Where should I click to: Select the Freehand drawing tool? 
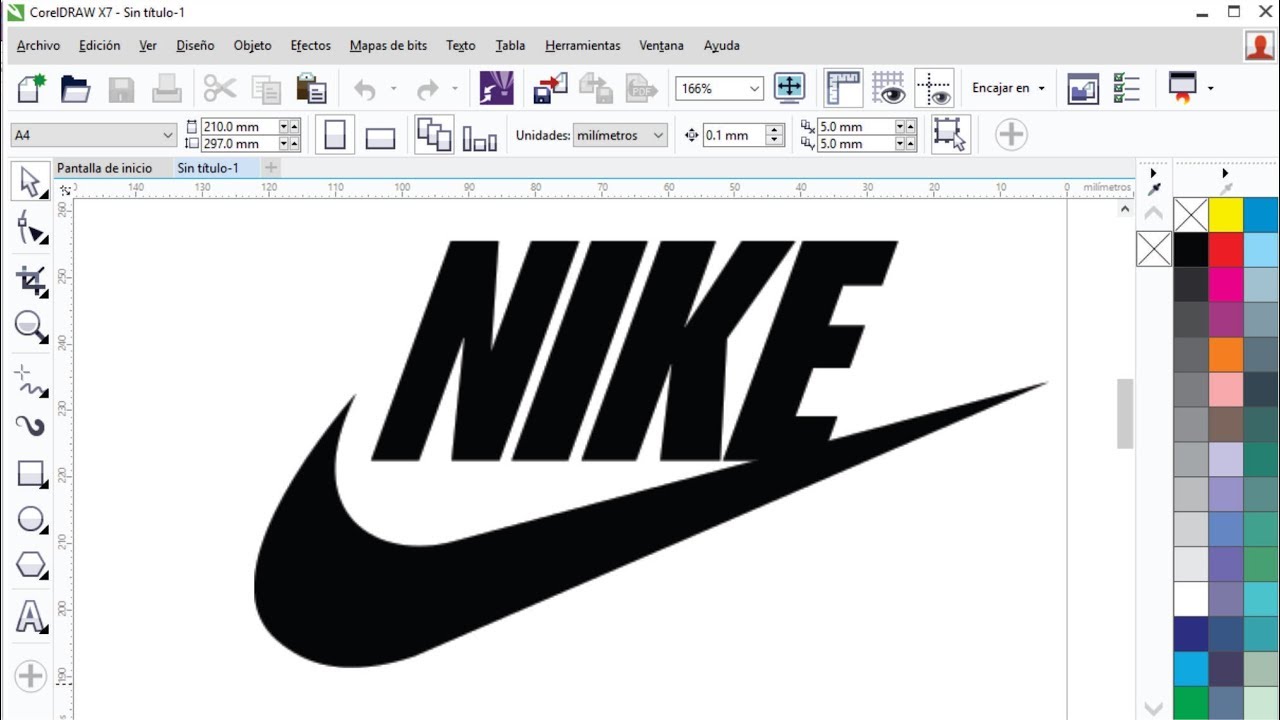point(31,380)
